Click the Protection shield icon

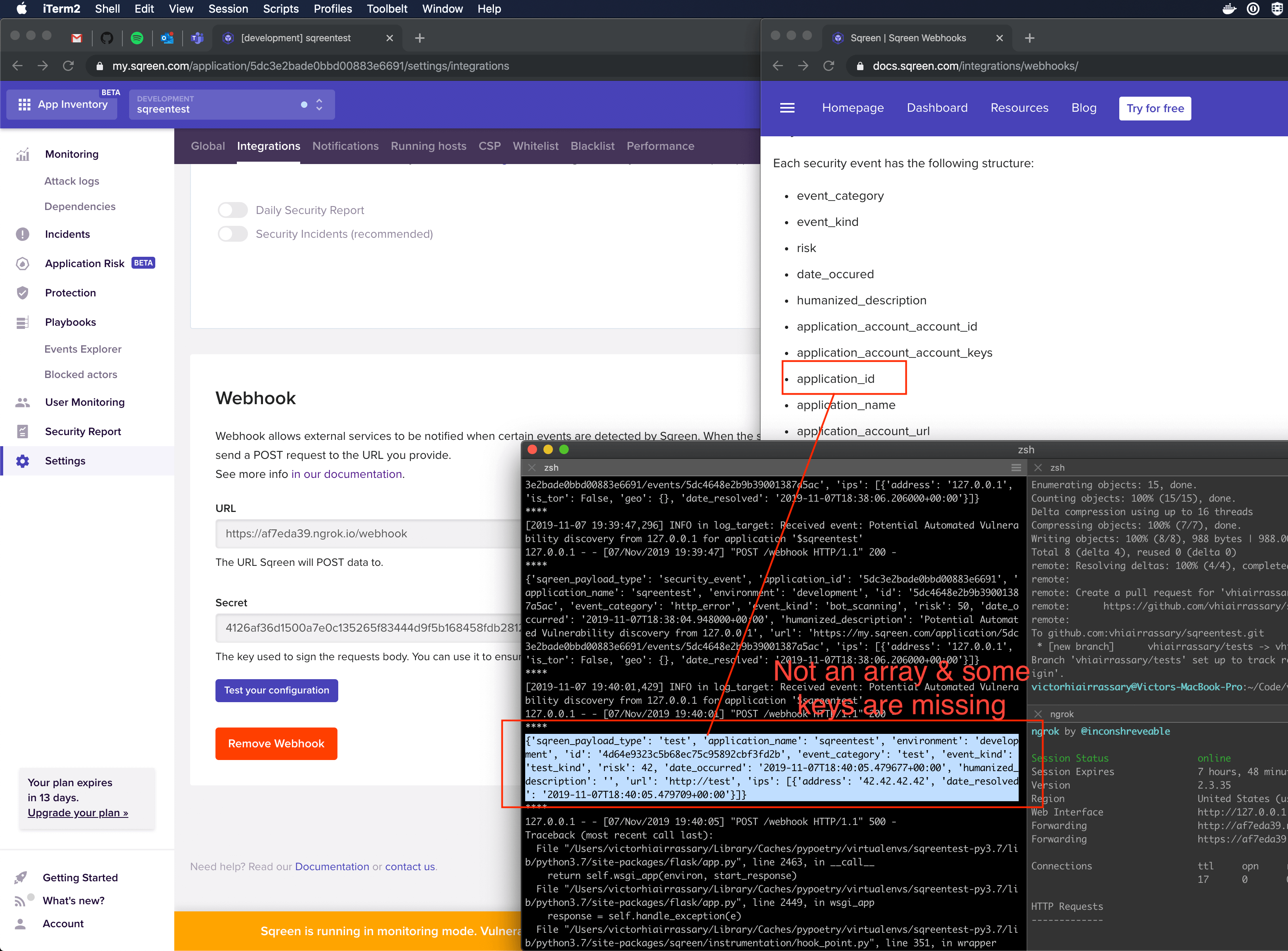click(x=23, y=293)
